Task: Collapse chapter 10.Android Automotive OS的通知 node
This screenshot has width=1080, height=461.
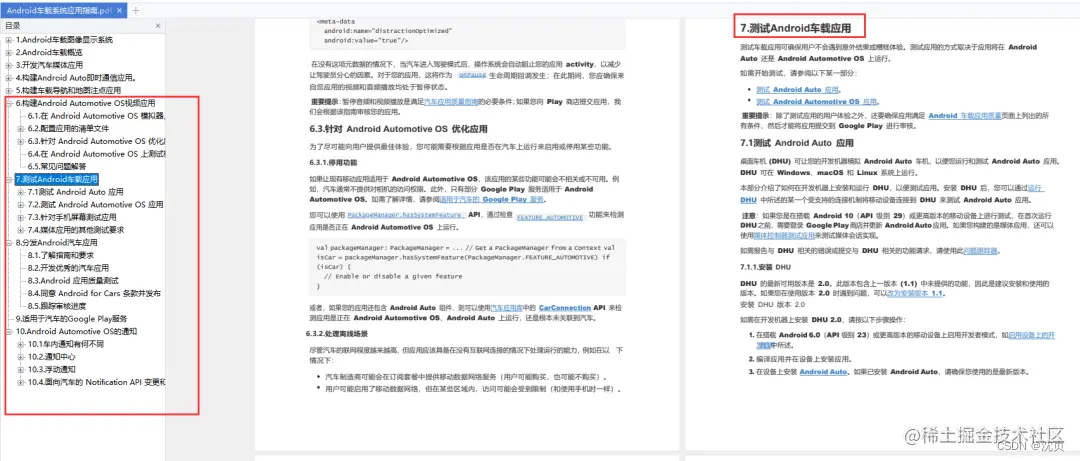Action: tap(9, 331)
